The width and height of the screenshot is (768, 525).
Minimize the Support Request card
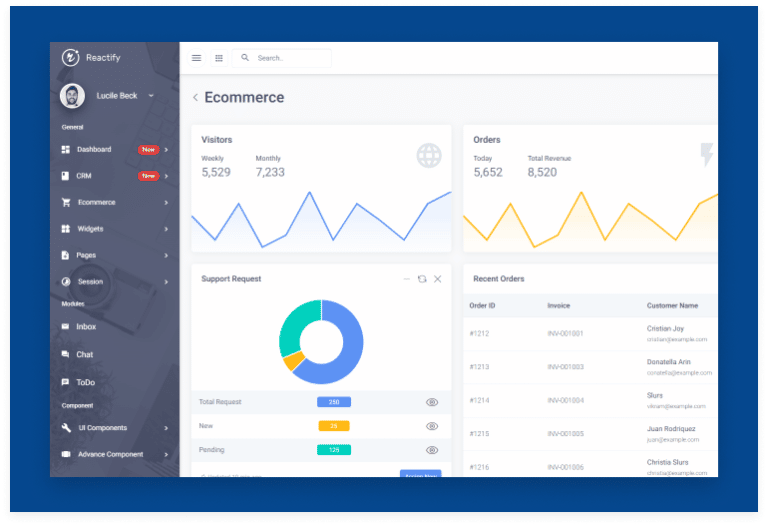[x=407, y=279]
